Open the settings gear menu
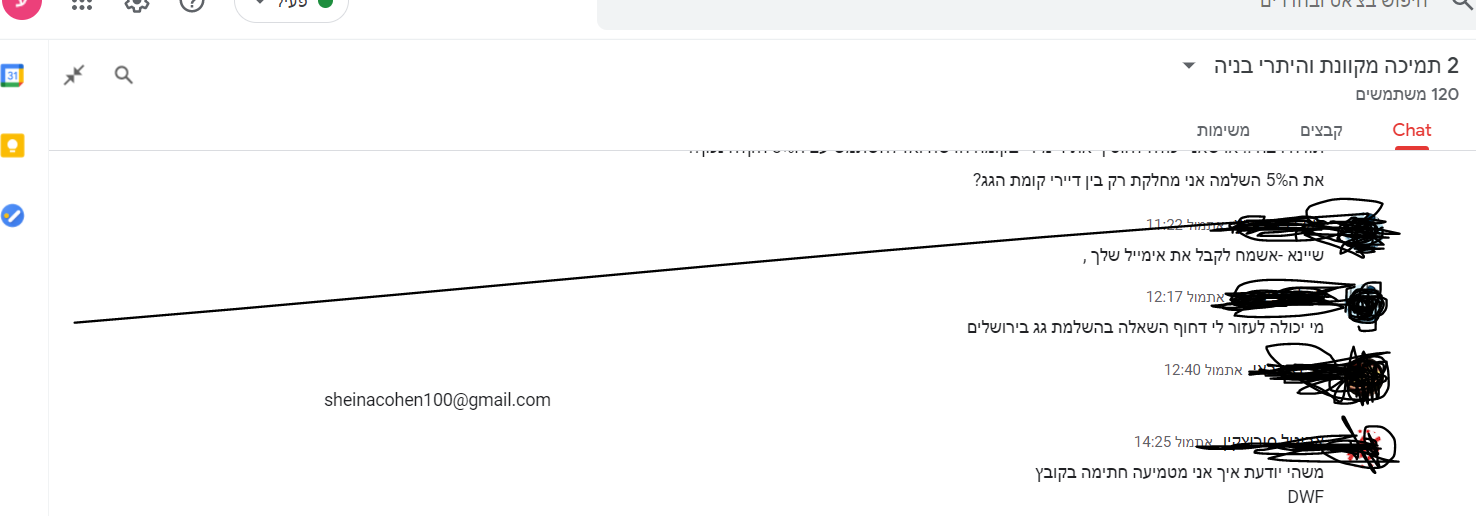This screenshot has width=1476, height=516. click(x=137, y=4)
